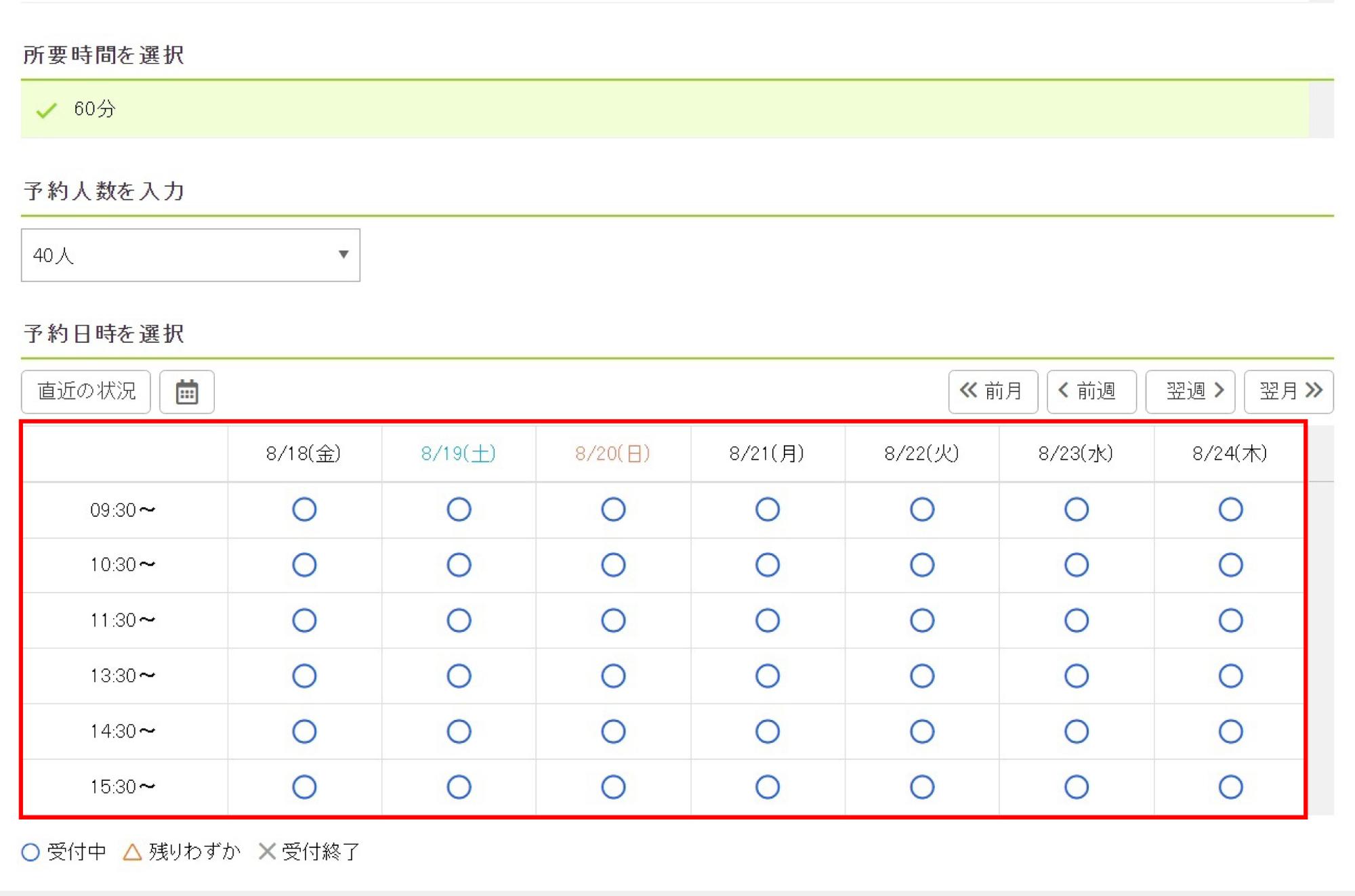Image resolution: width=1355 pixels, height=896 pixels.
Task: Pick 11:30 slot on 8/21(月)
Action: [768, 620]
